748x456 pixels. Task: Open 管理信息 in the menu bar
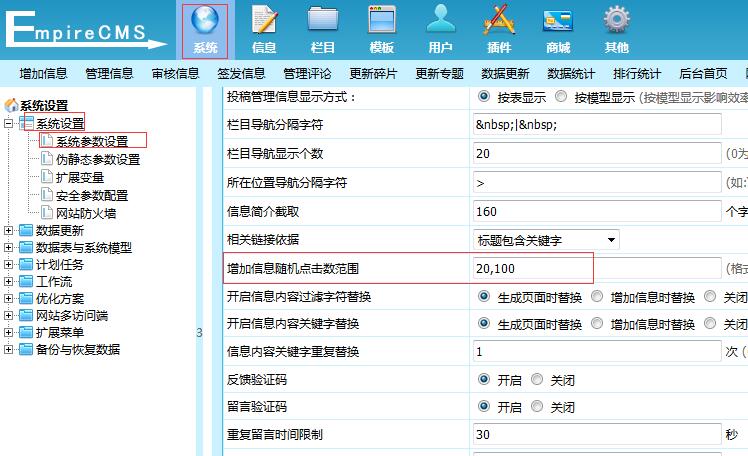(109, 73)
